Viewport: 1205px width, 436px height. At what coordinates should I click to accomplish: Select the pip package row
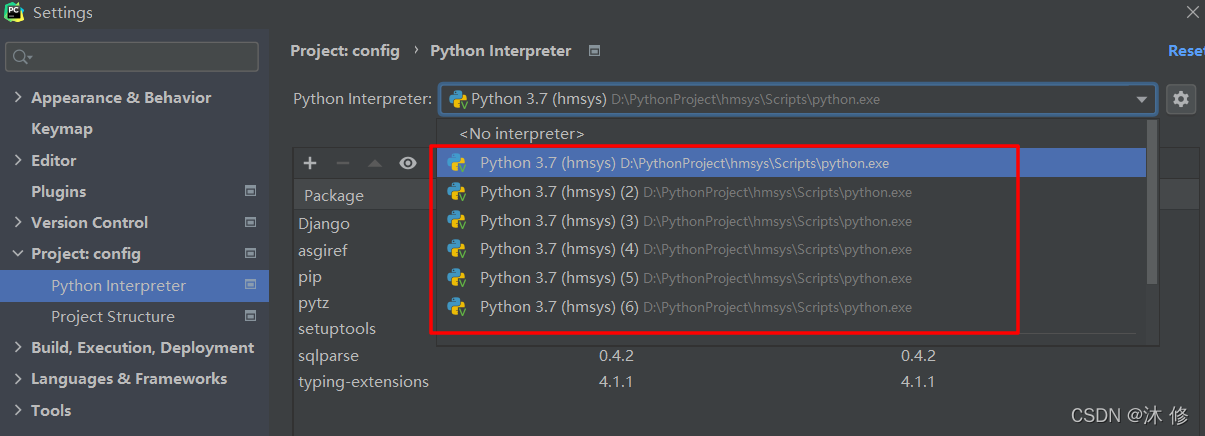310,276
